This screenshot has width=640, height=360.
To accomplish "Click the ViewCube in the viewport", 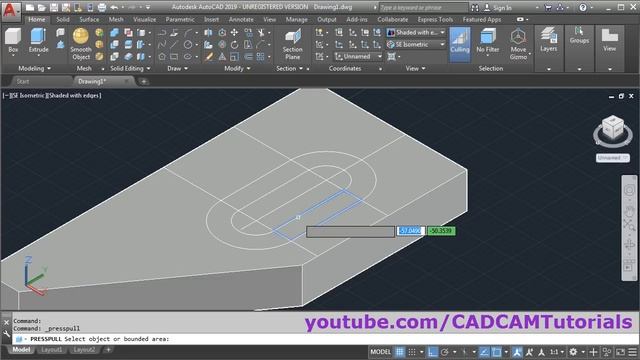I will point(613,128).
